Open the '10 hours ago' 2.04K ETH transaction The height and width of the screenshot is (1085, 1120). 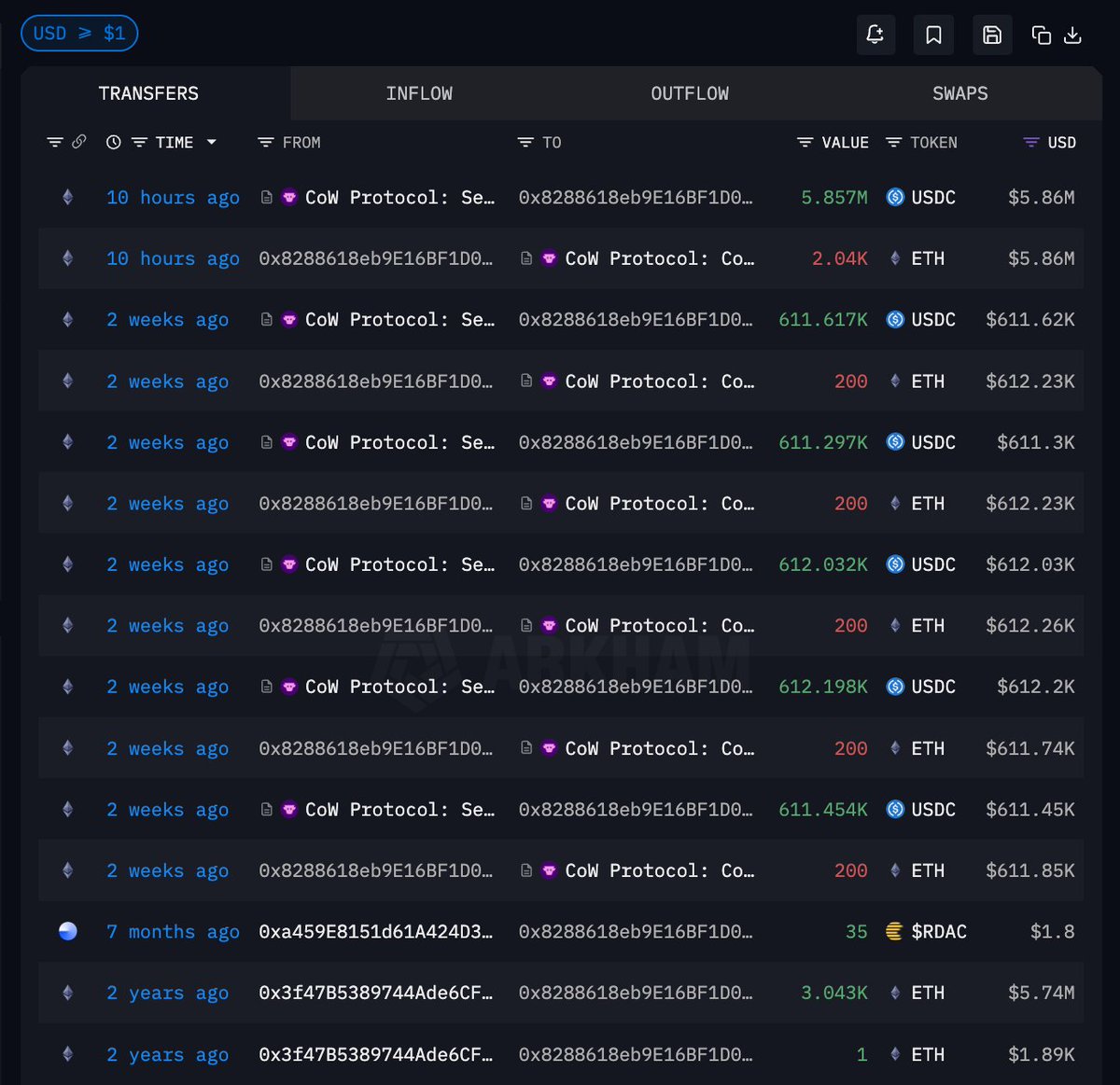(173, 258)
